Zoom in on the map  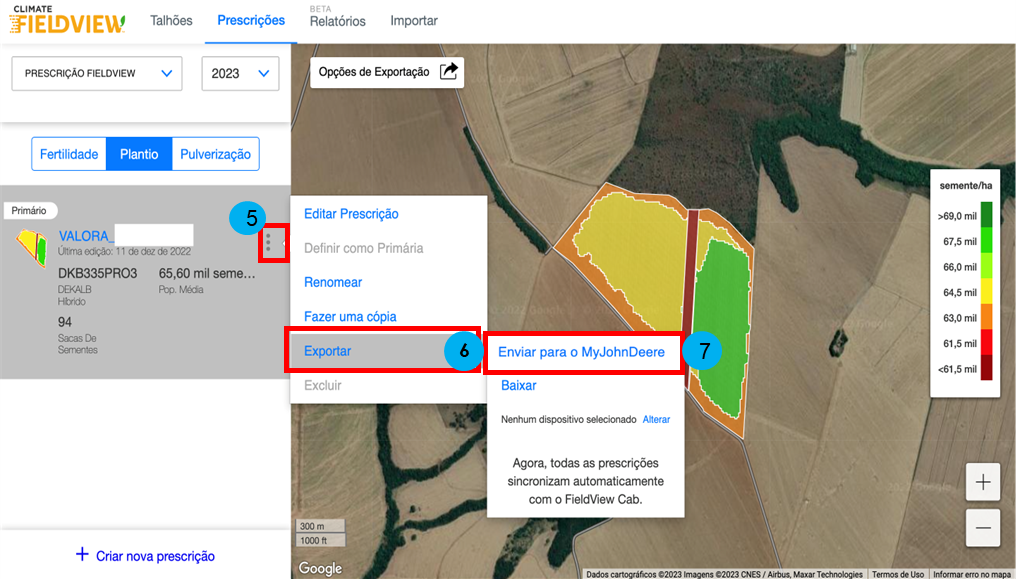click(983, 482)
